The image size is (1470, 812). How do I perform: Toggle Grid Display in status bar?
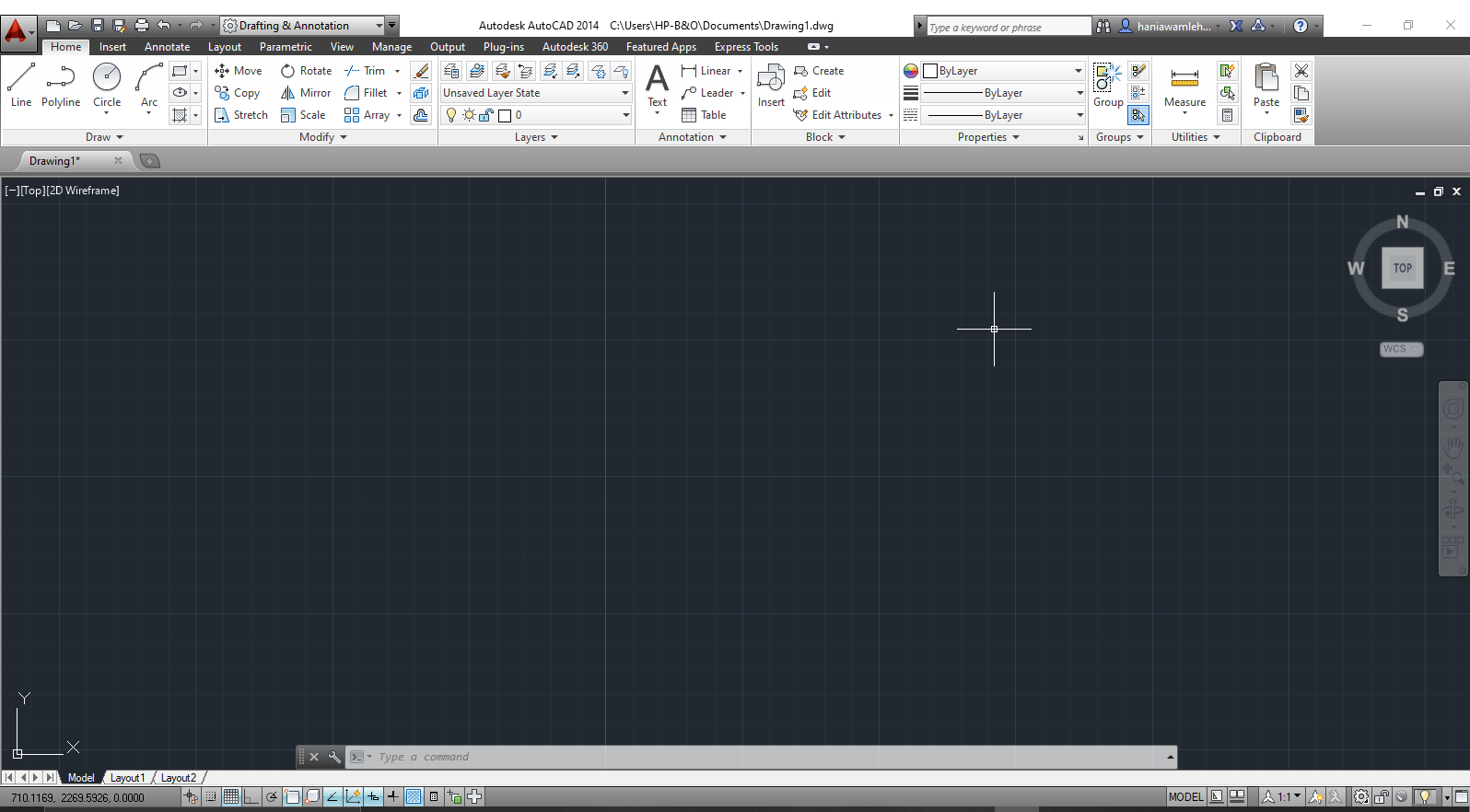coord(231,797)
